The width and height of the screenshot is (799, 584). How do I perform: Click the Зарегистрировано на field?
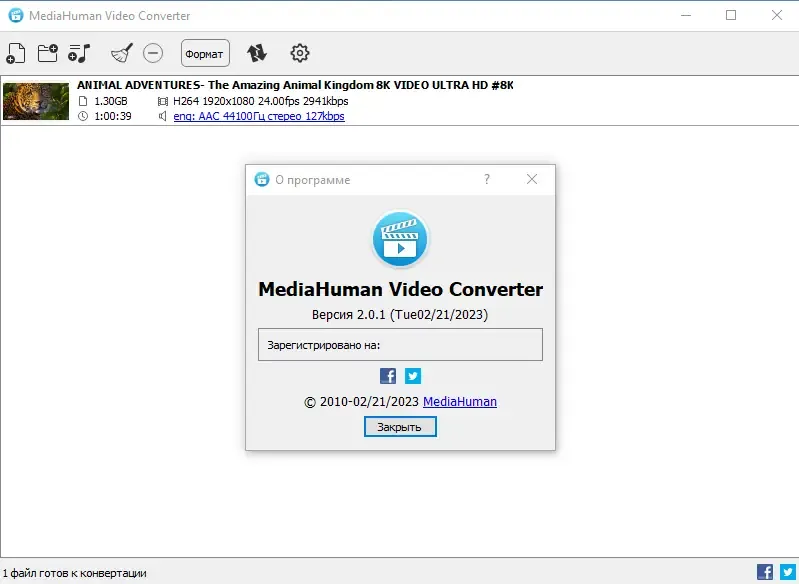401,344
